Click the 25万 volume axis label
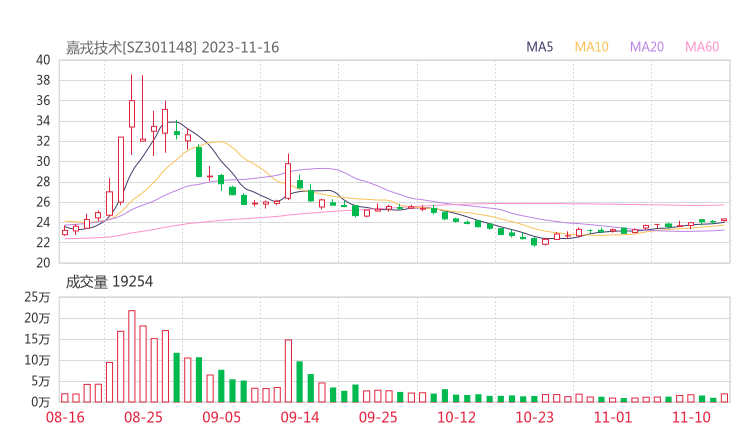 37,297
